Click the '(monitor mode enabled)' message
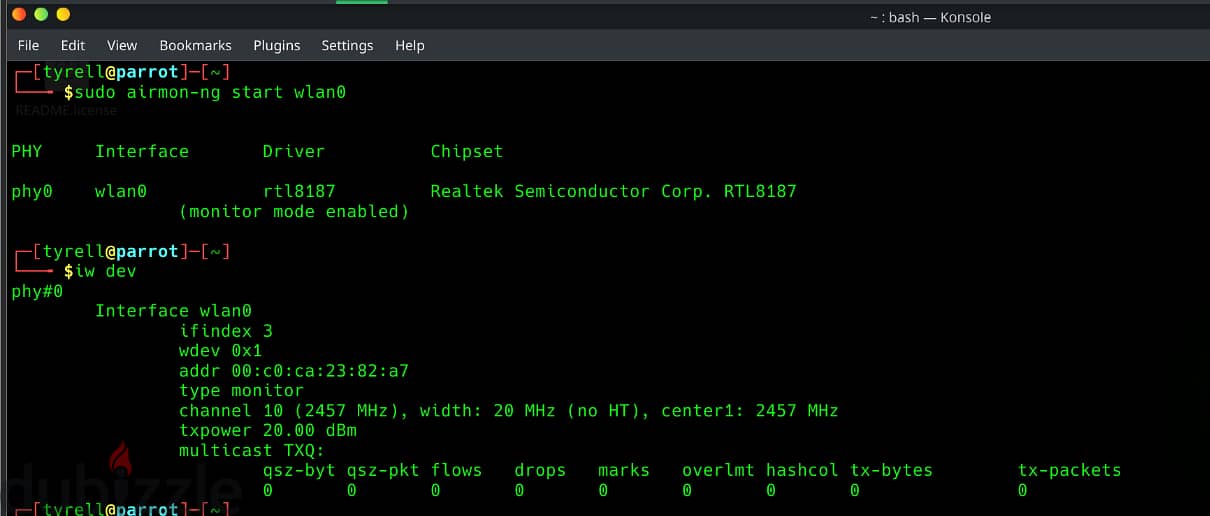1210x516 pixels. pyautogui.click(x=294, y=211)
